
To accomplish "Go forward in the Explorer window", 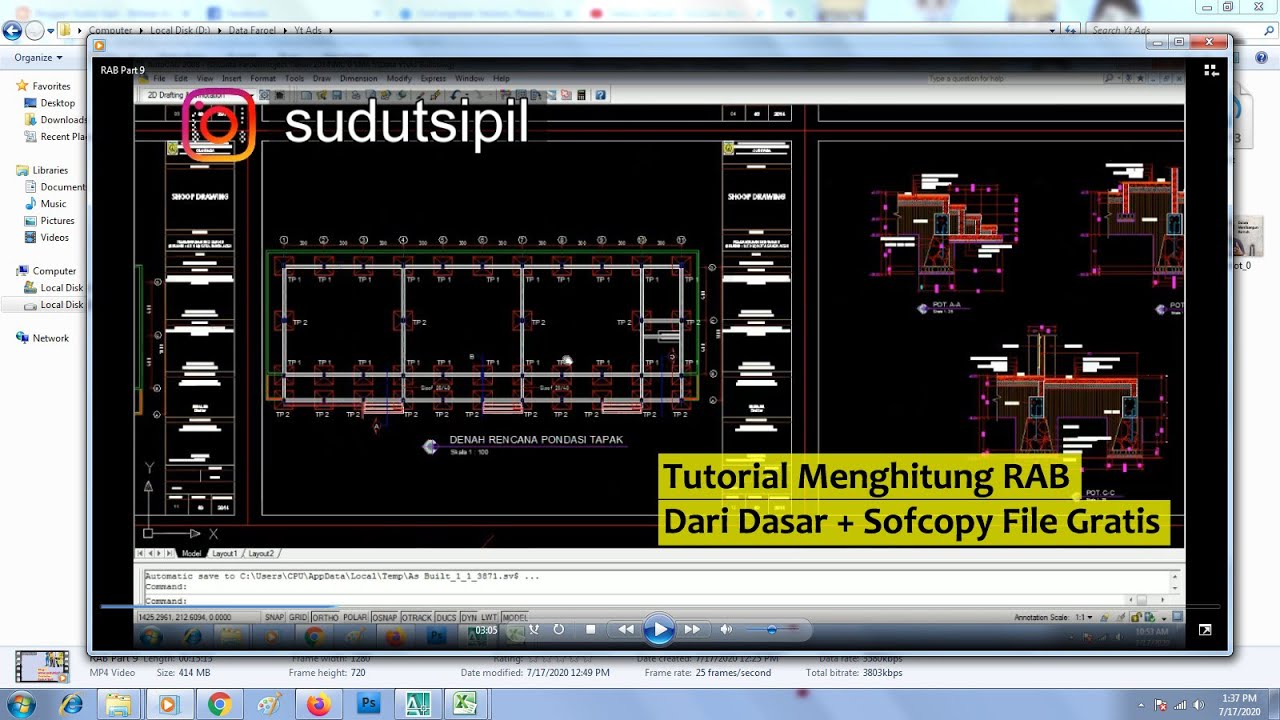I will pyautogui.click(x=35, y=30).
